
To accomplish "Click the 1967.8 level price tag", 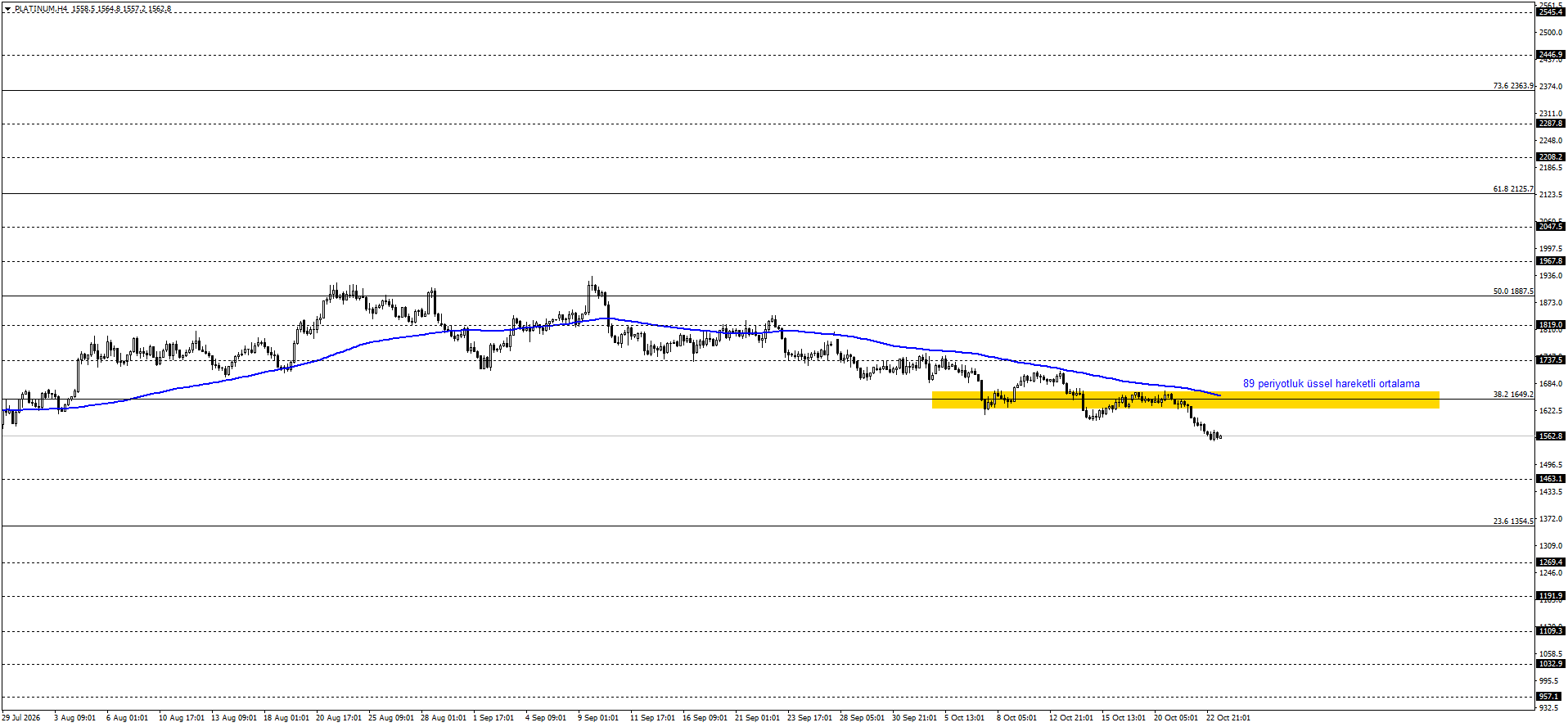I will [1551, 261].
